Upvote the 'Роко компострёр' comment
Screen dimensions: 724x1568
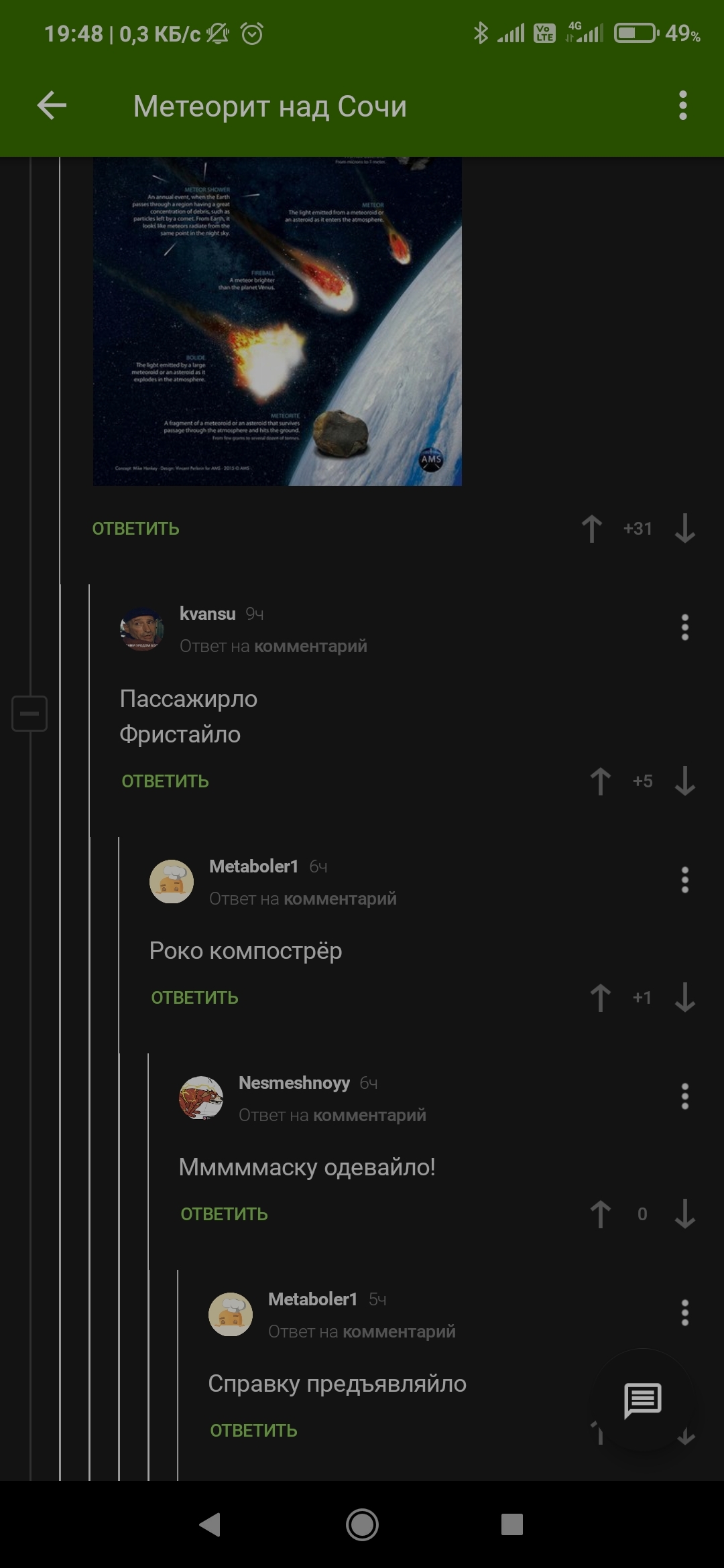point(600,998)
